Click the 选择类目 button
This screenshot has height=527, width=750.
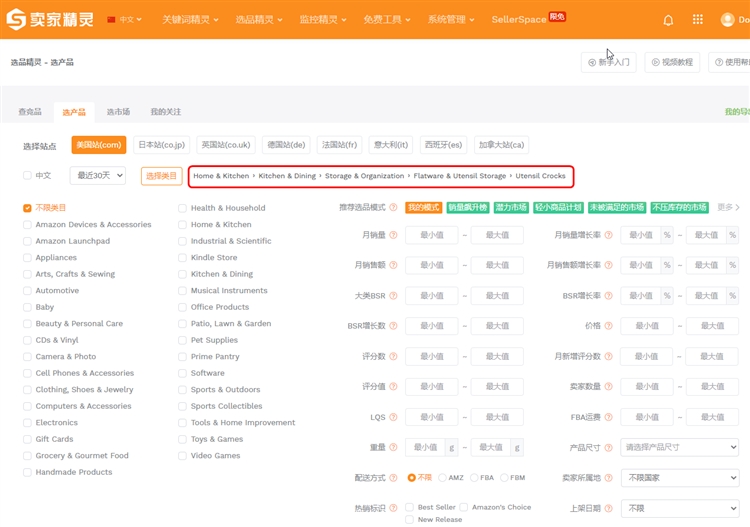point(161,176)
